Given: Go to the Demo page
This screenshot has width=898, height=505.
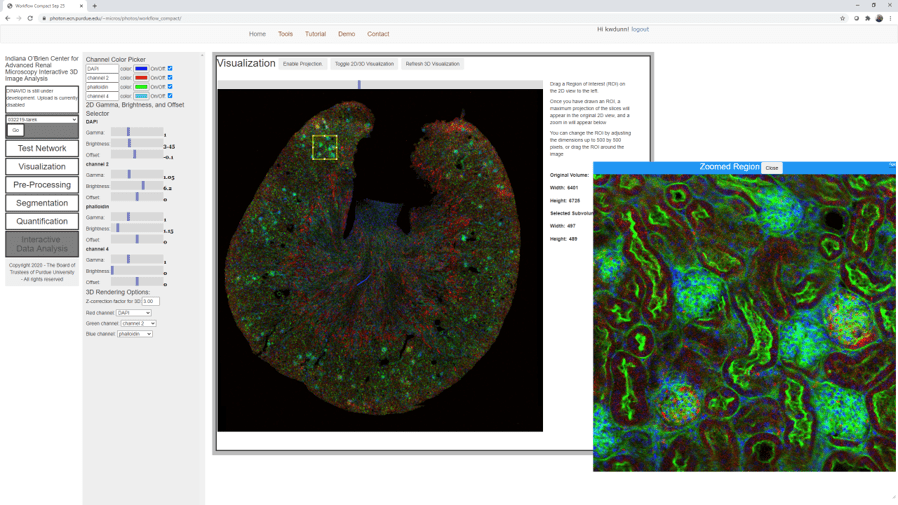Looking at the screenshot, I should point(346,34).
